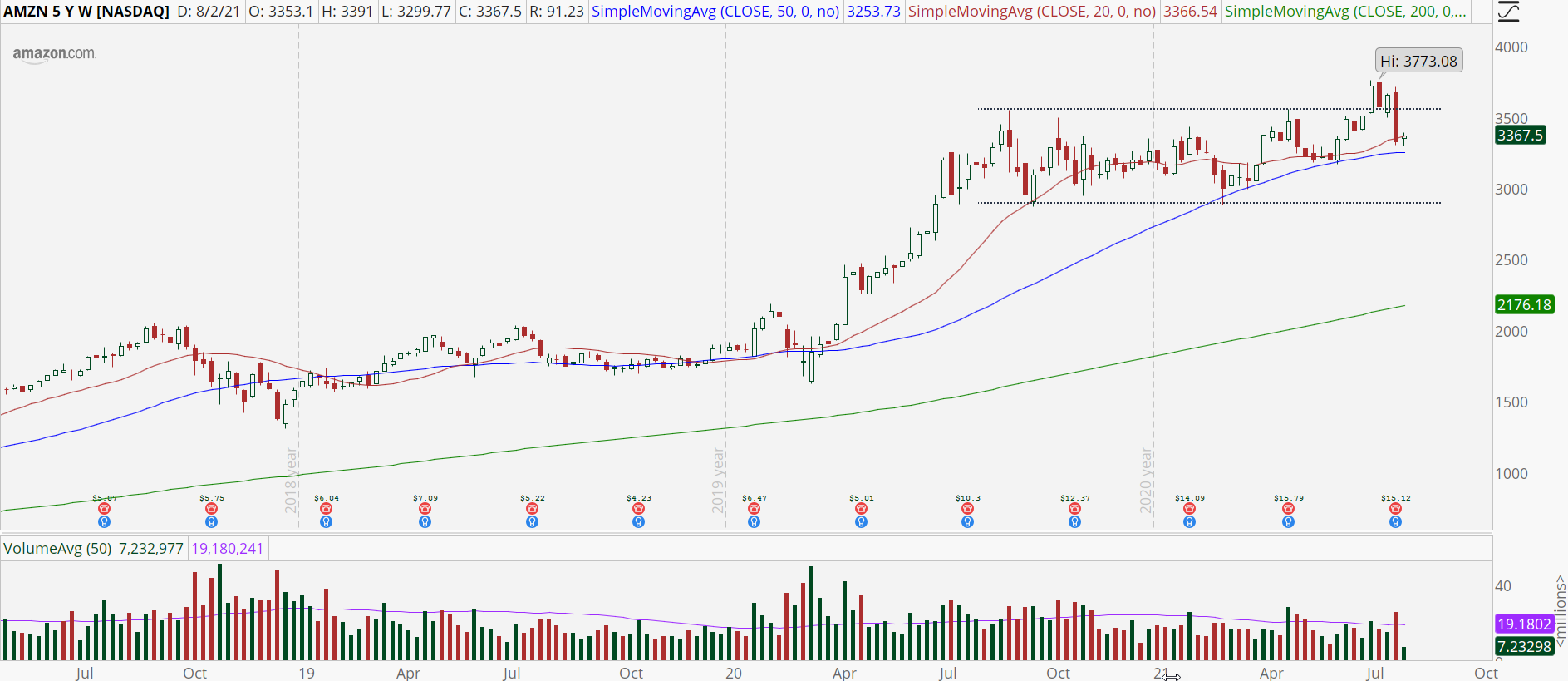Open the blue lightbulb event below $12.37

click(1075, 522)
